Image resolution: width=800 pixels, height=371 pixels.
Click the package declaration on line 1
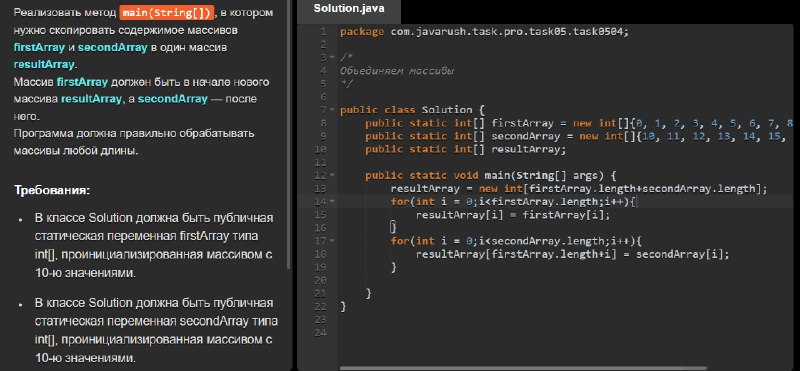(485, 32)
